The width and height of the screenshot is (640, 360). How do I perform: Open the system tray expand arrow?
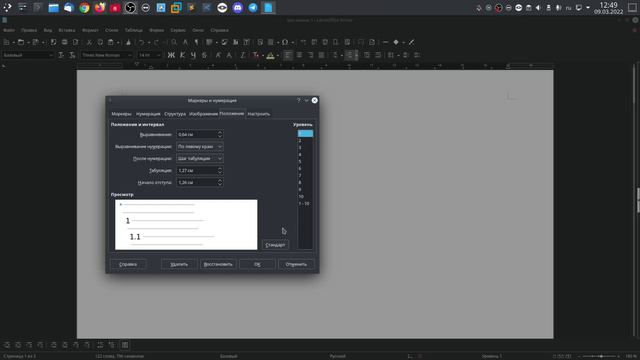point(588,8)
